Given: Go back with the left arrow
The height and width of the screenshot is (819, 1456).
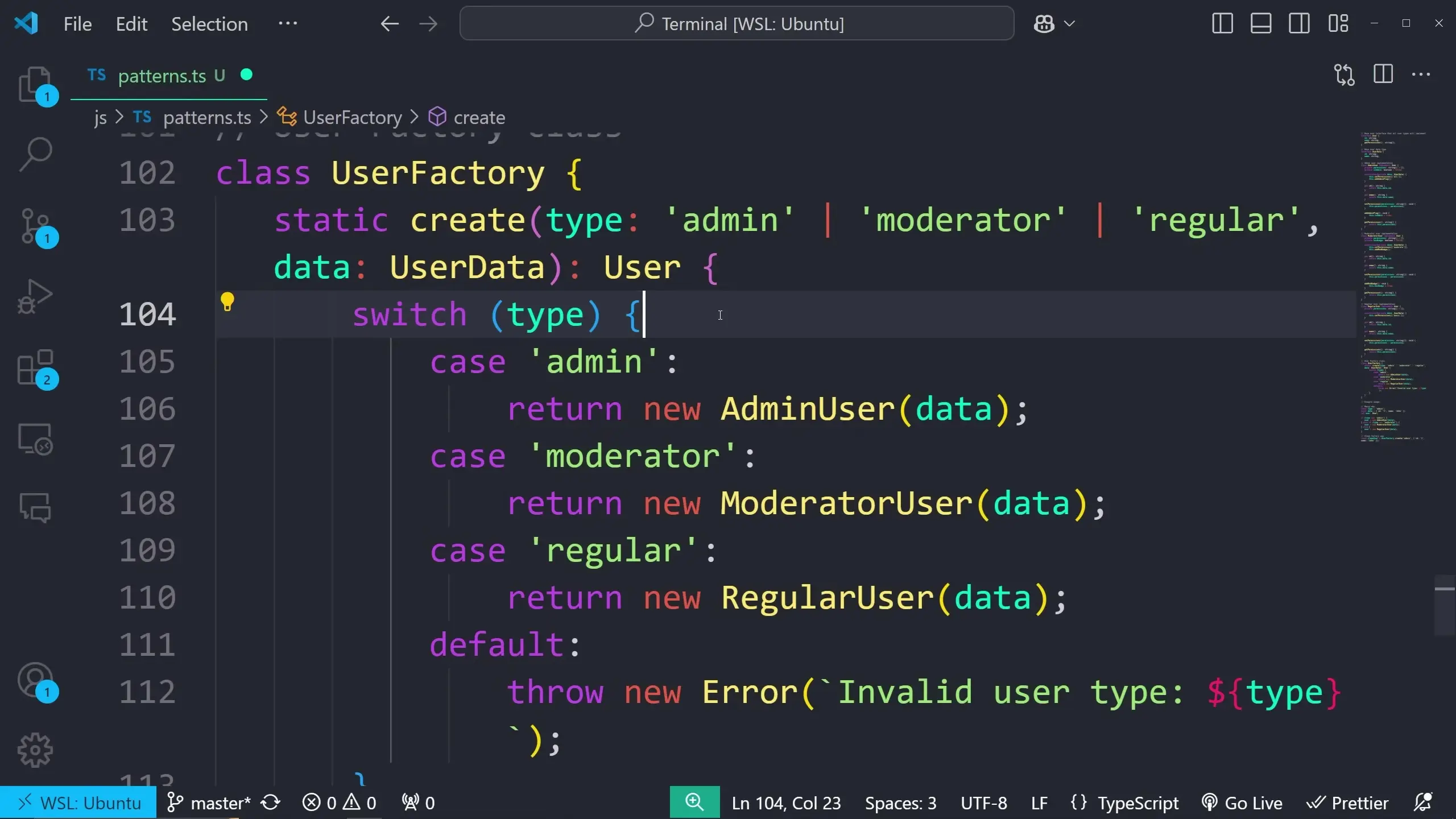Looking at the screenshot, I should [390, 24].
